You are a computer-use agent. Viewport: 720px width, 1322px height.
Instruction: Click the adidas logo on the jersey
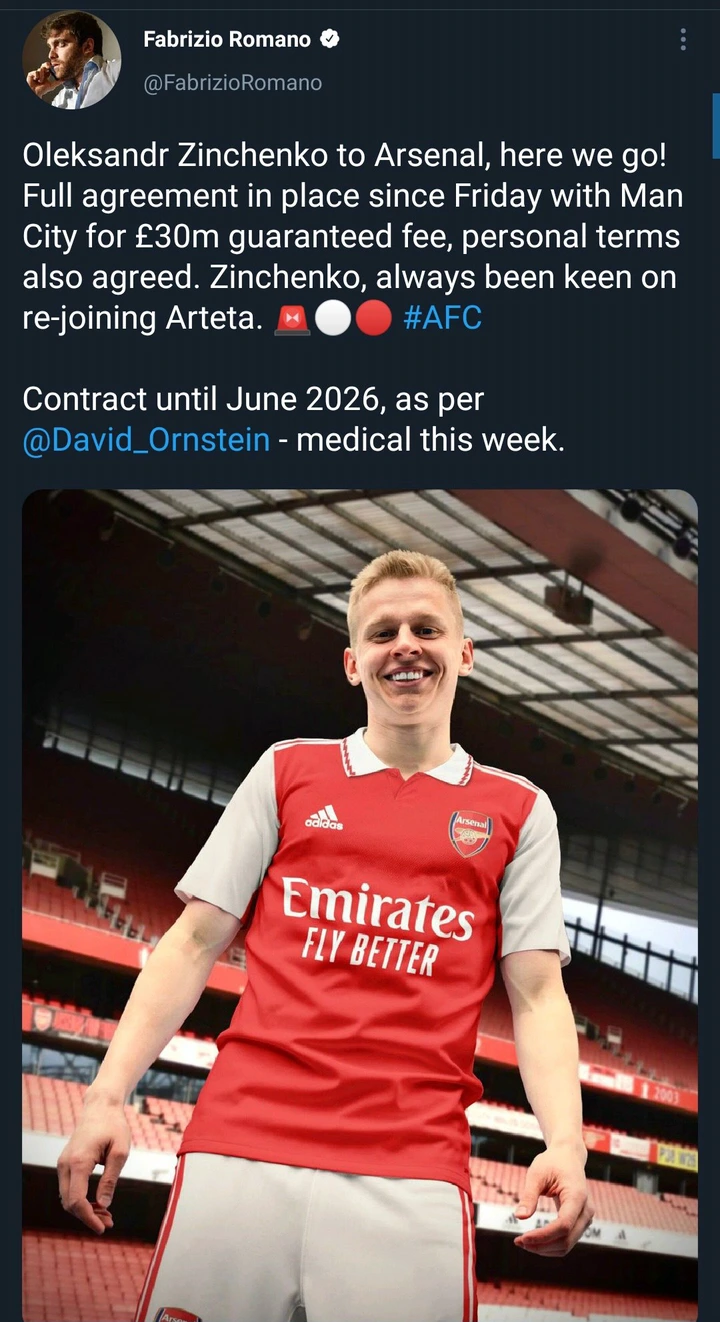point(324,818)
